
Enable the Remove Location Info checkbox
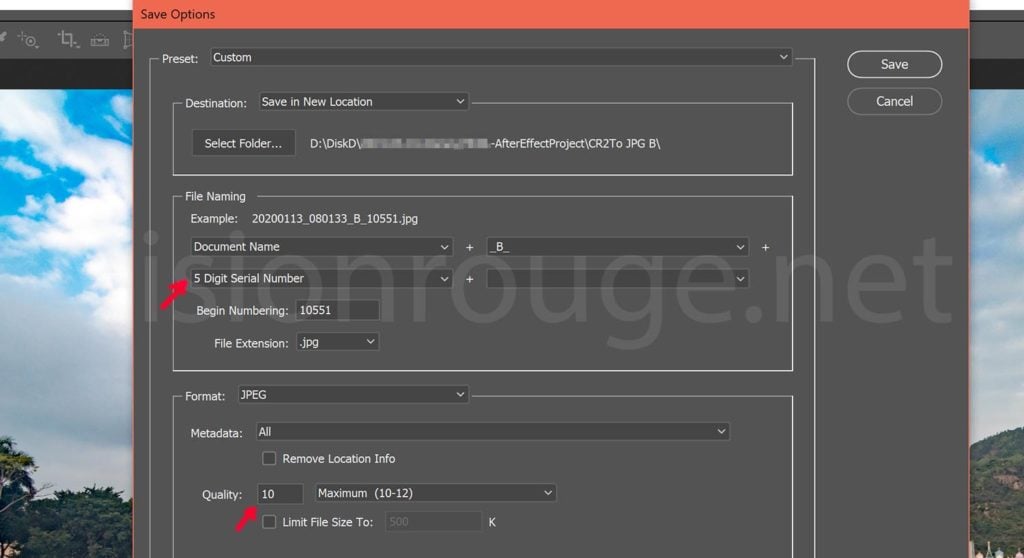point(269,459)
